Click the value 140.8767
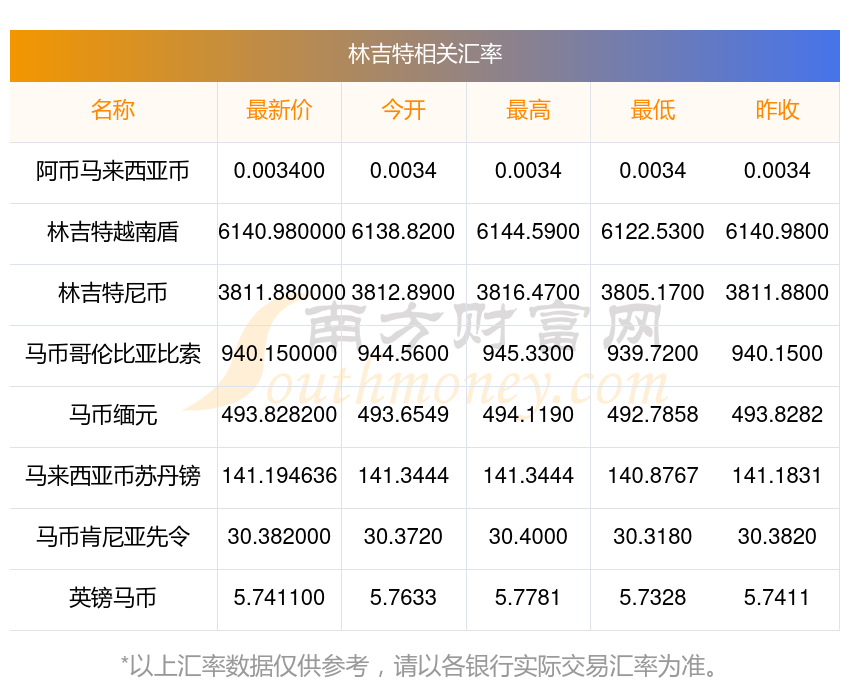The image size is (850, 698). pyautogui.click(x=653, y=476)
